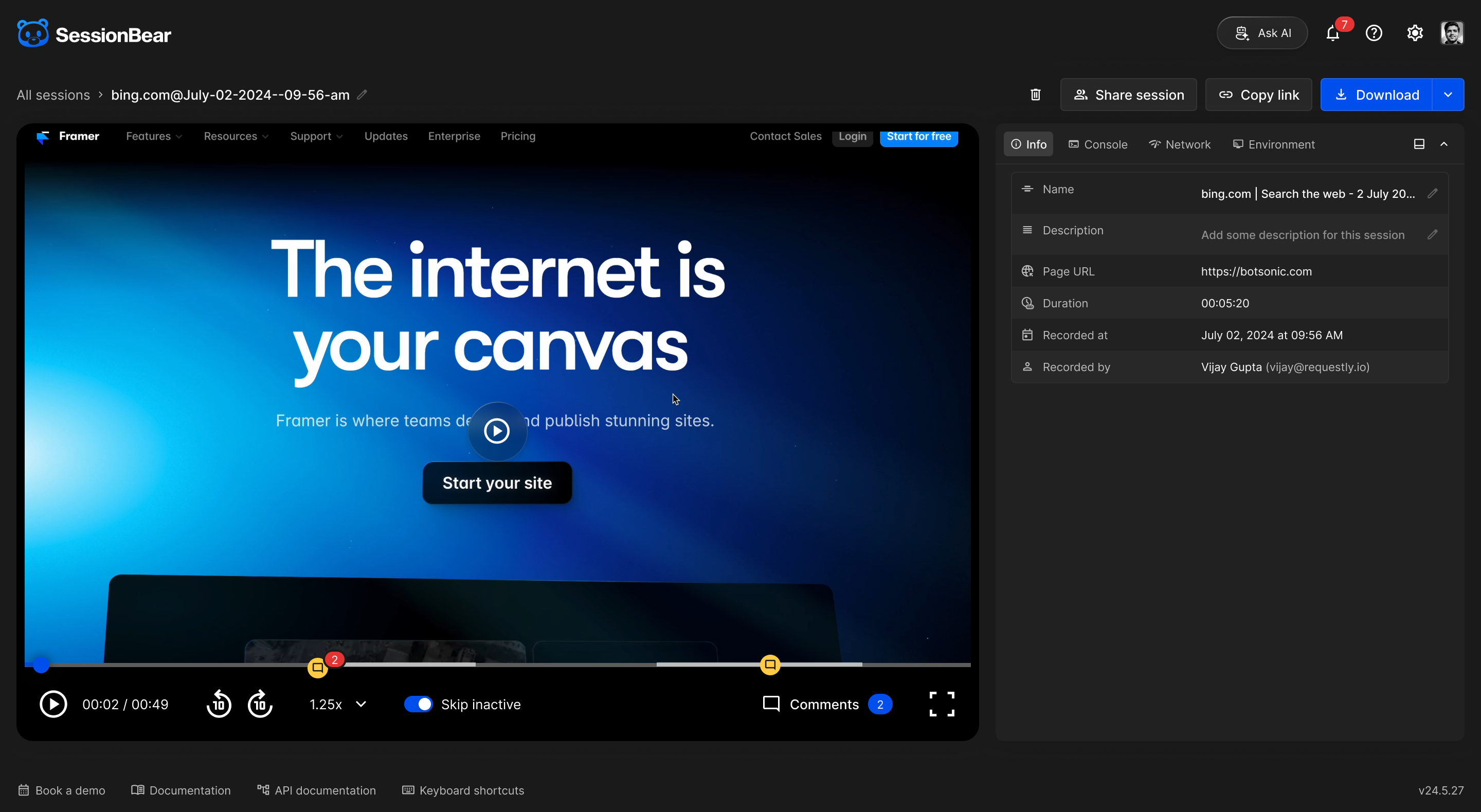Open the notifications bell
The width and height of the screenshot is (1481, 812).
click(1333, 33)
